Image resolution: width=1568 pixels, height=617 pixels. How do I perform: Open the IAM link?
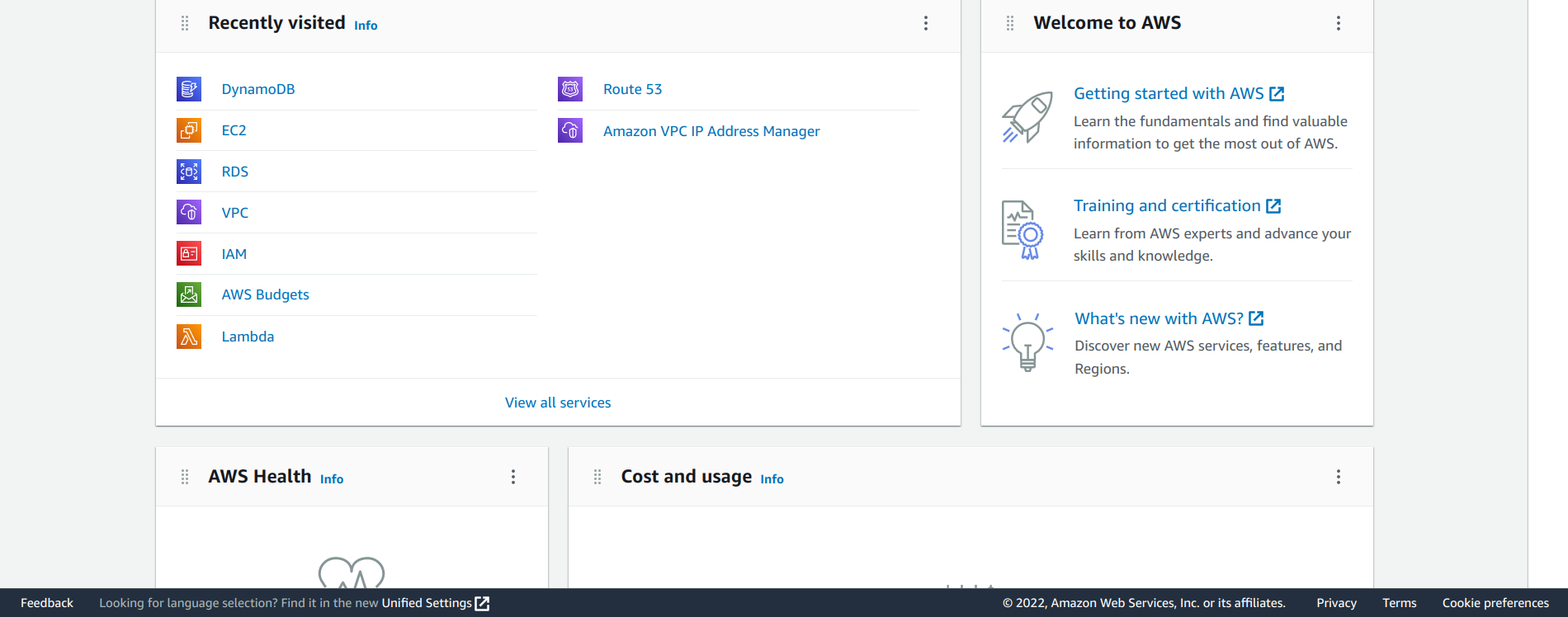234,254
